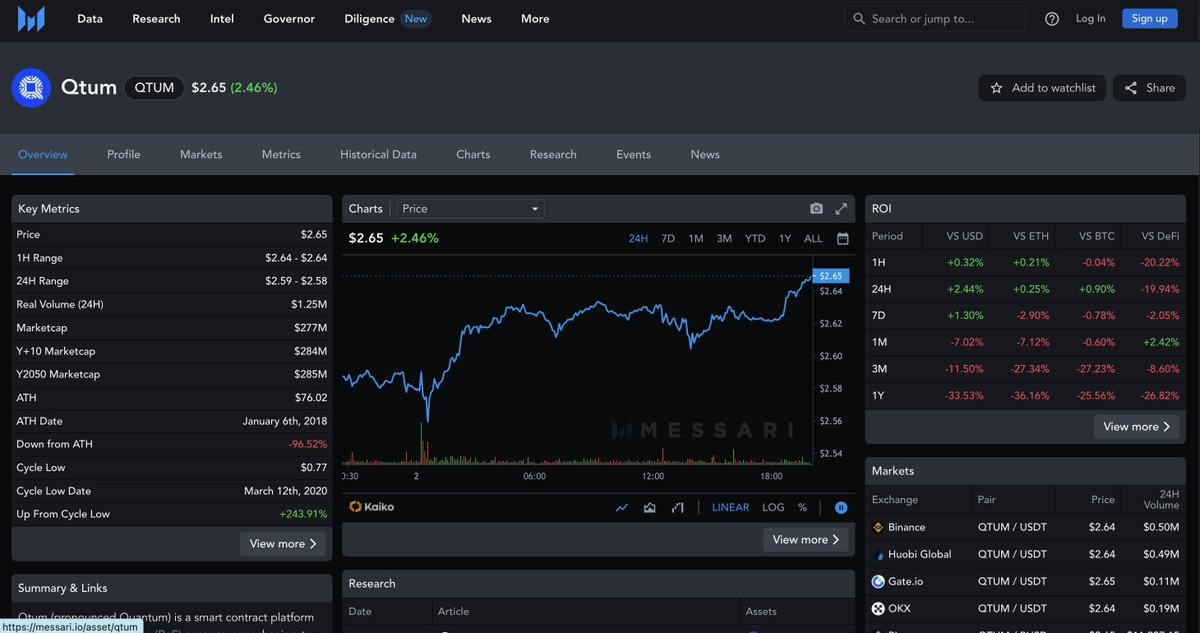This screenshot has height=633, width=1200.
Task: Click the Binance market row name
Action: point(906,527)
